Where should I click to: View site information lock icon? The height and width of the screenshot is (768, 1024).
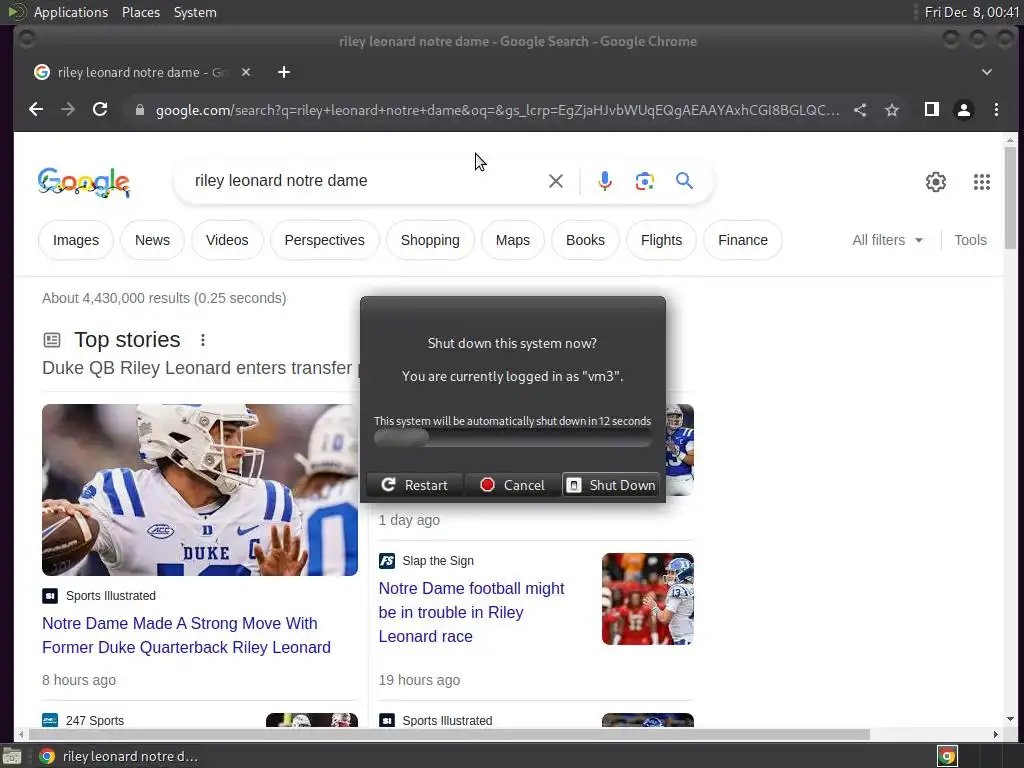click(x=139, y=110)
